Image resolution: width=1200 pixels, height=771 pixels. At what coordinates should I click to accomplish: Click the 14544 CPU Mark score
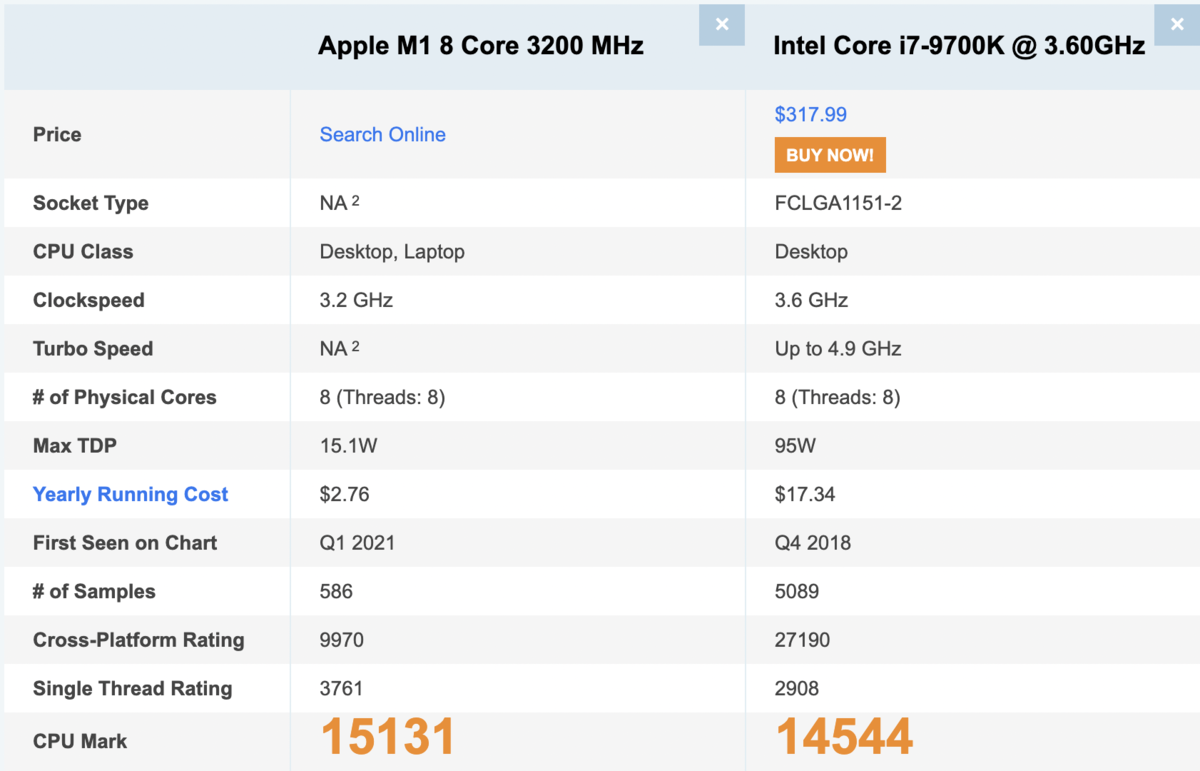844,737
